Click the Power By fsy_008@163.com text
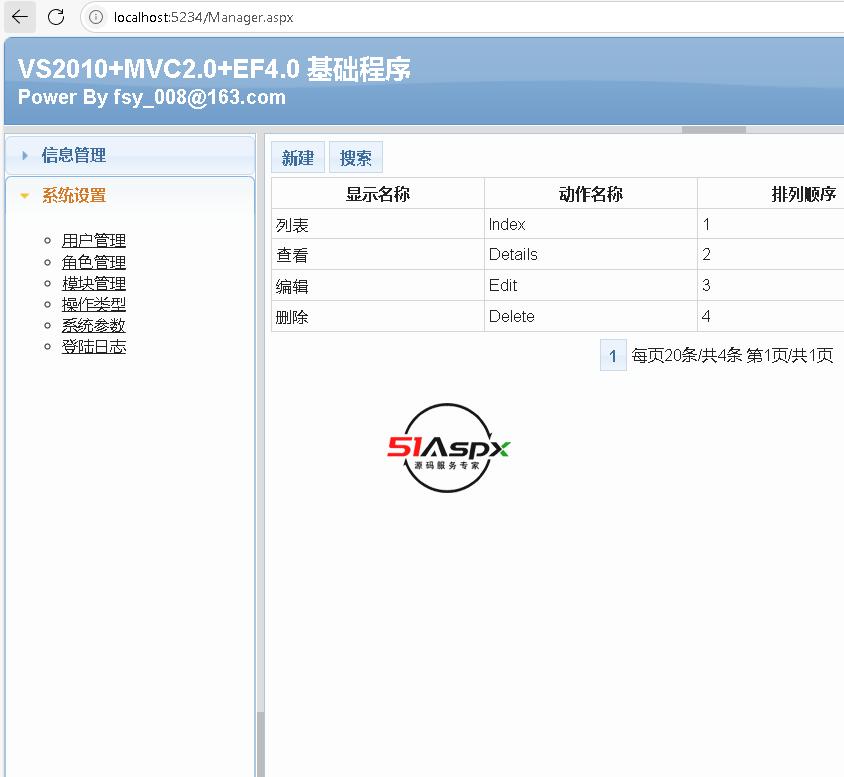844x777 pixels. tap(152, 97)
